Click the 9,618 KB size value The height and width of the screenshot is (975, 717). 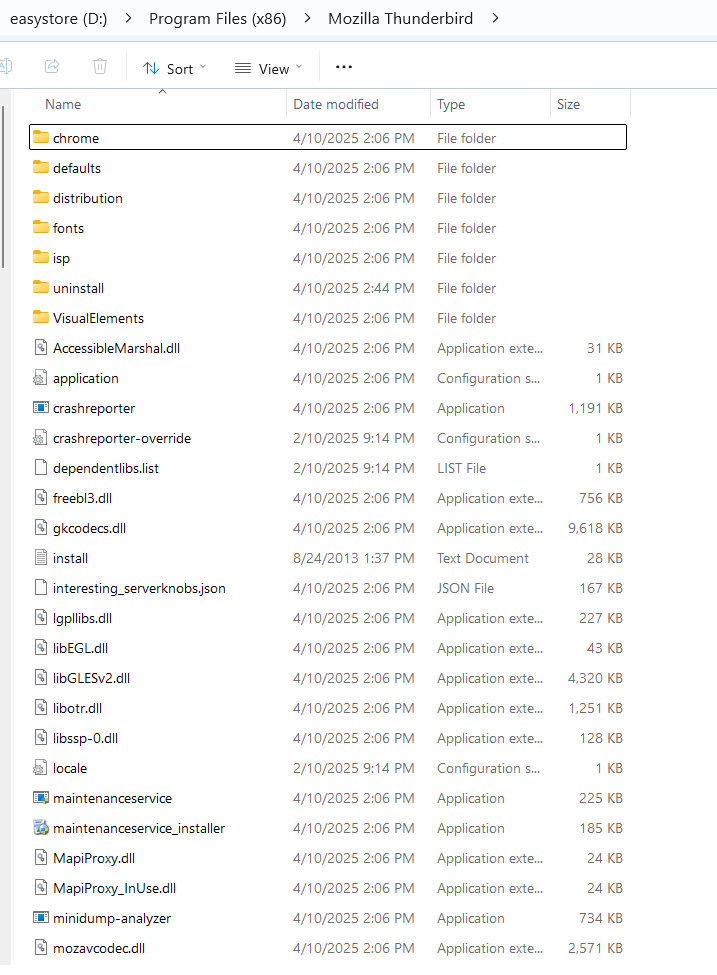(x=595, y=528)
